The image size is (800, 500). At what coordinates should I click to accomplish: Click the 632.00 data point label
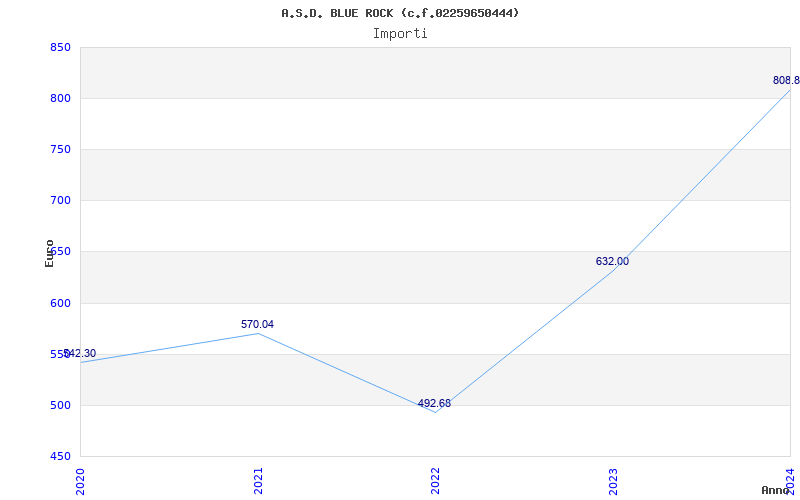612,261
